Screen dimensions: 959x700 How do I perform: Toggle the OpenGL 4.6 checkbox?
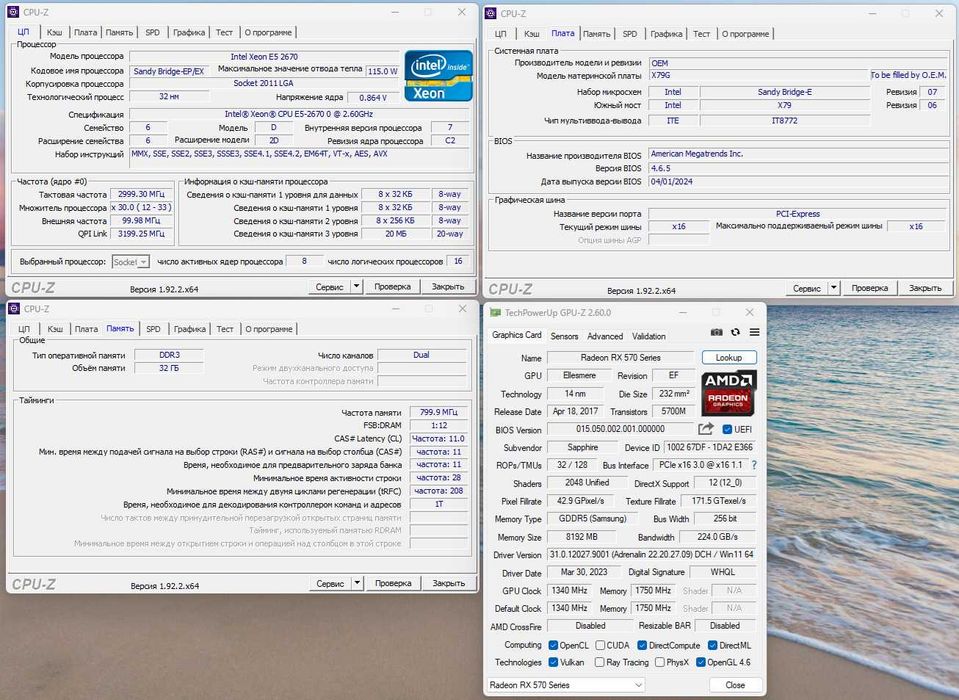point(701,662)
